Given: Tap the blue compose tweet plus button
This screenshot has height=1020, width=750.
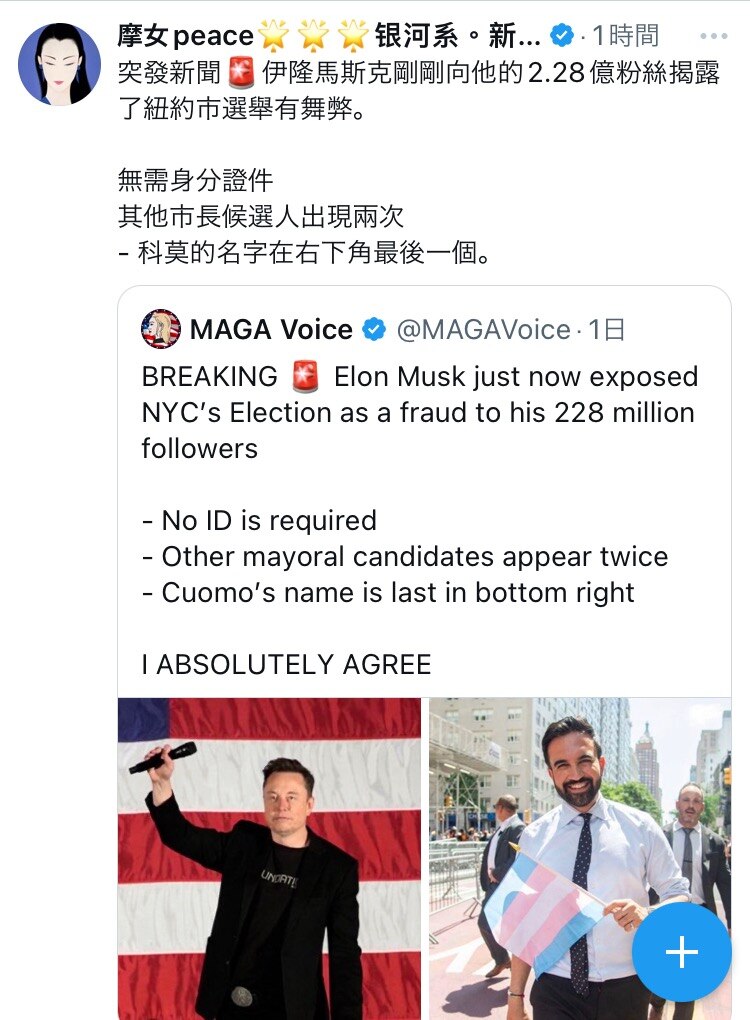Looking at the screenshot, I should tap(681, 952).
